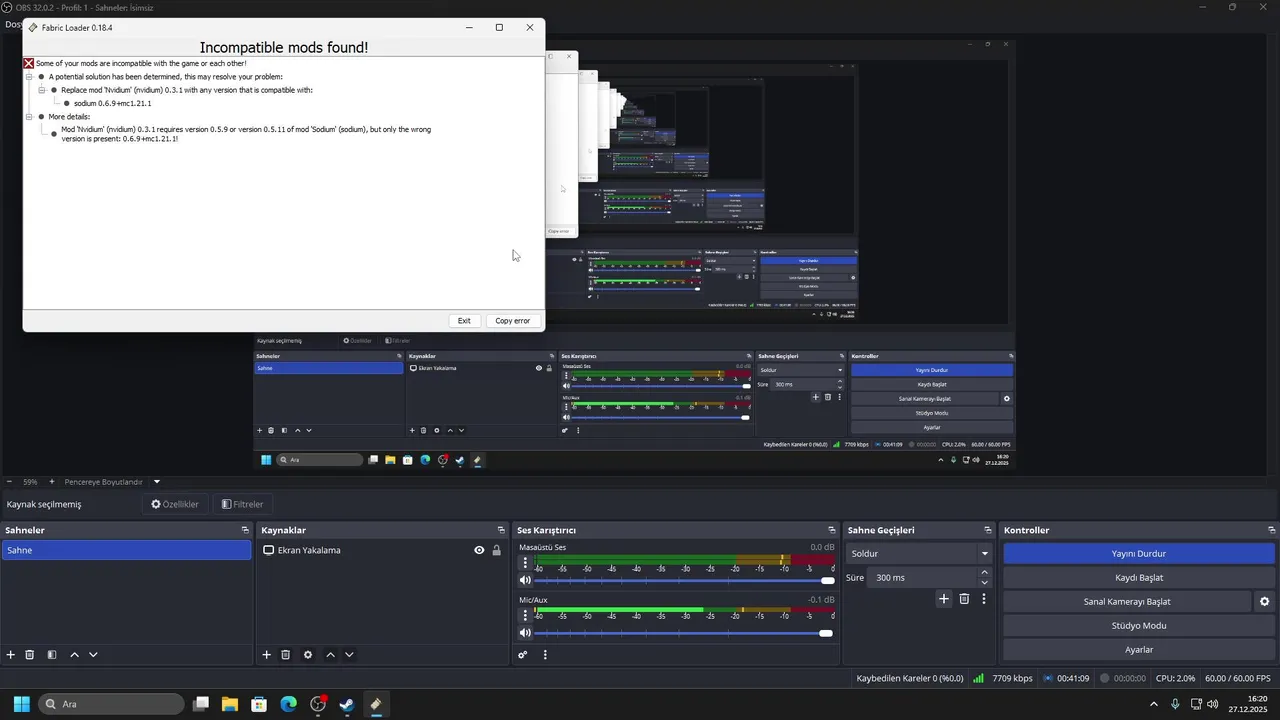The image size is (1280, 720).
Task: Toggle lock on Ekran Yakalama source
Action: 496,550
